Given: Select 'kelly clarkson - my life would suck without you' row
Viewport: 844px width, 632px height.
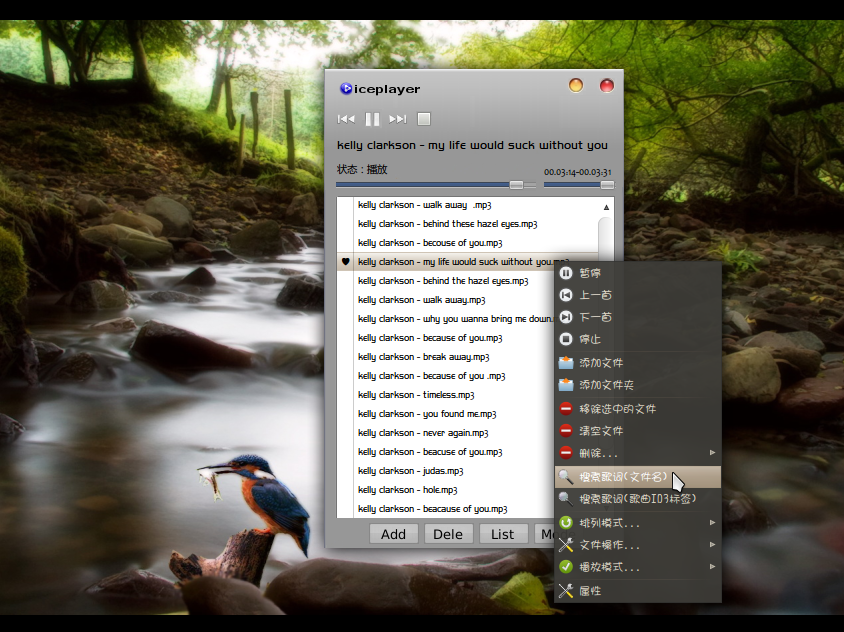Looking at the screenshot, I should coord(467,262).
